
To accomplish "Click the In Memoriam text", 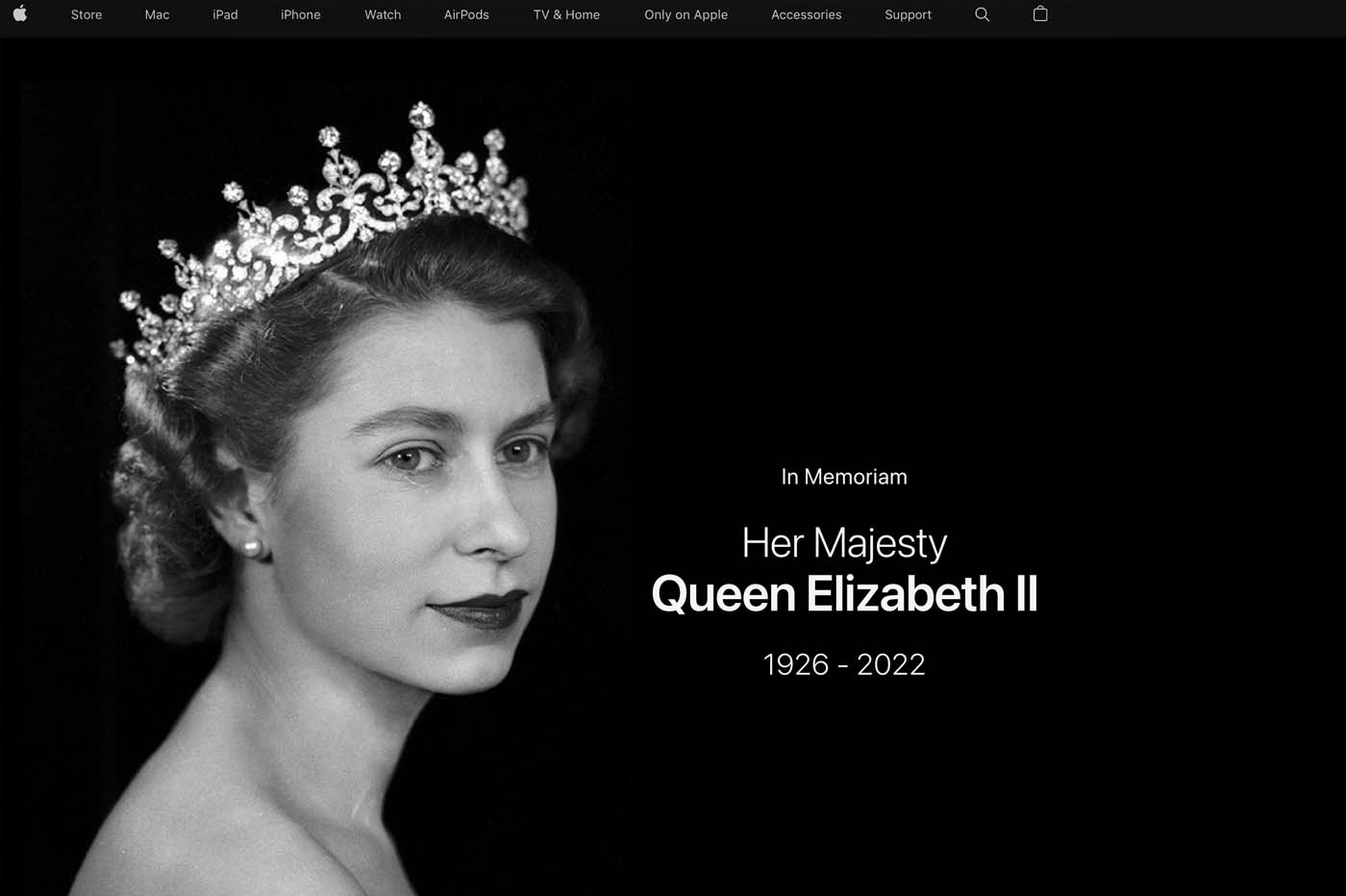I will click(844, 477).
